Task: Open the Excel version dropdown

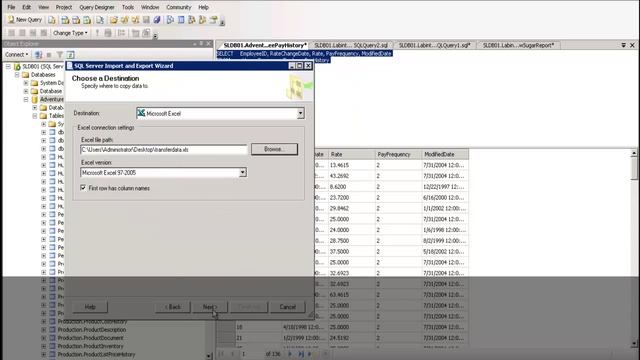Action: pos(242,173)
